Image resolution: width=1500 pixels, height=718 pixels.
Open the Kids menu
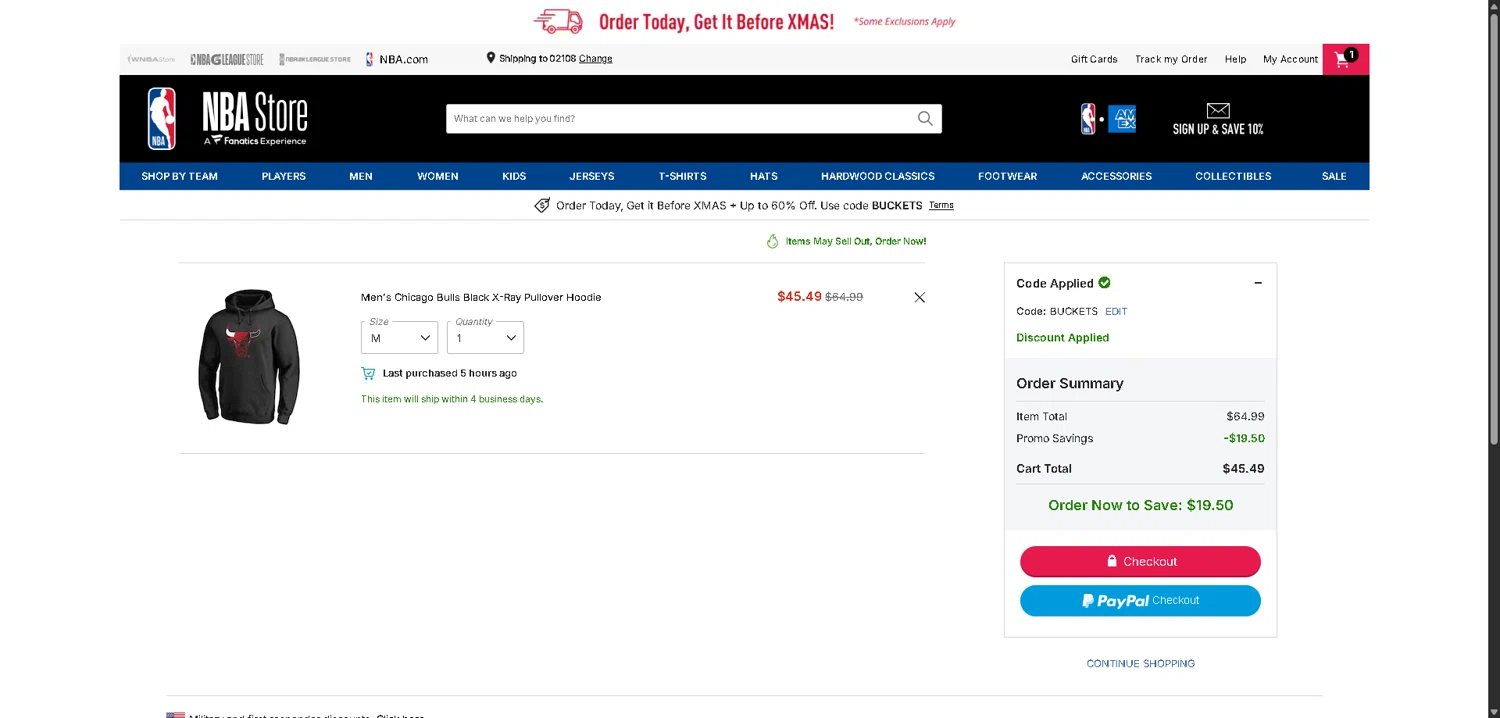(x=514, y=176)
